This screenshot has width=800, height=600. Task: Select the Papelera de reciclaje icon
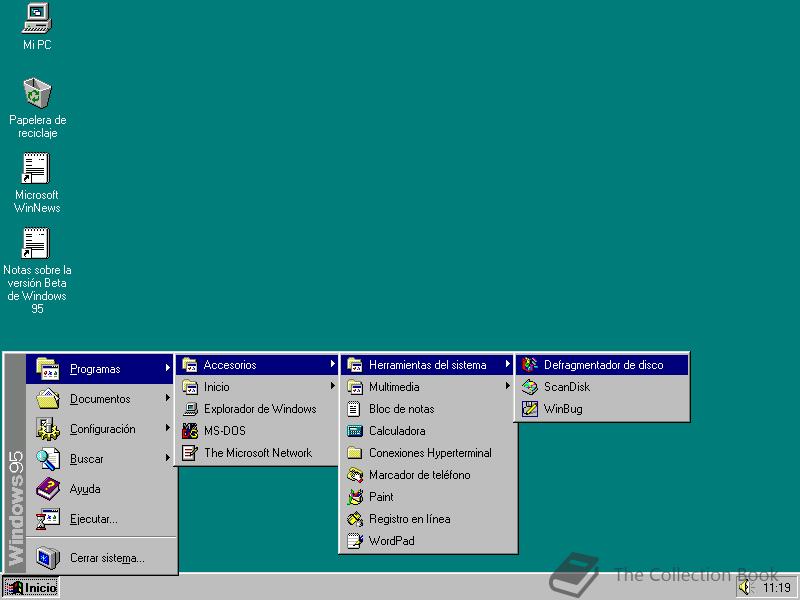click(37, 93)
